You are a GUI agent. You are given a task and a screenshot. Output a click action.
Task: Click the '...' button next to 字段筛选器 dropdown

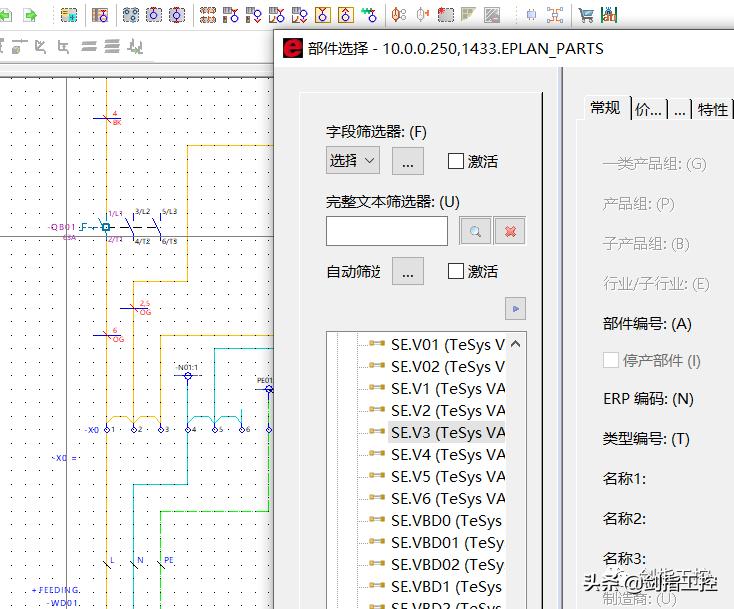[408, 161]
